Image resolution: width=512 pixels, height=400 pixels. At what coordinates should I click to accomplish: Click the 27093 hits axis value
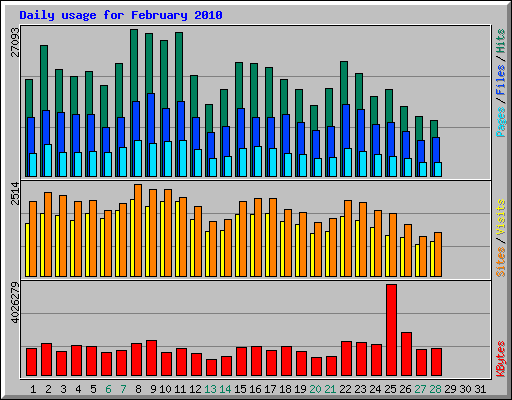15,42
